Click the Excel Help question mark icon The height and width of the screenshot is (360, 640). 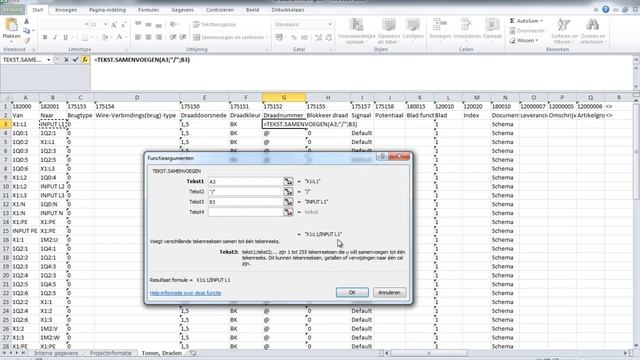coord(606,9)
